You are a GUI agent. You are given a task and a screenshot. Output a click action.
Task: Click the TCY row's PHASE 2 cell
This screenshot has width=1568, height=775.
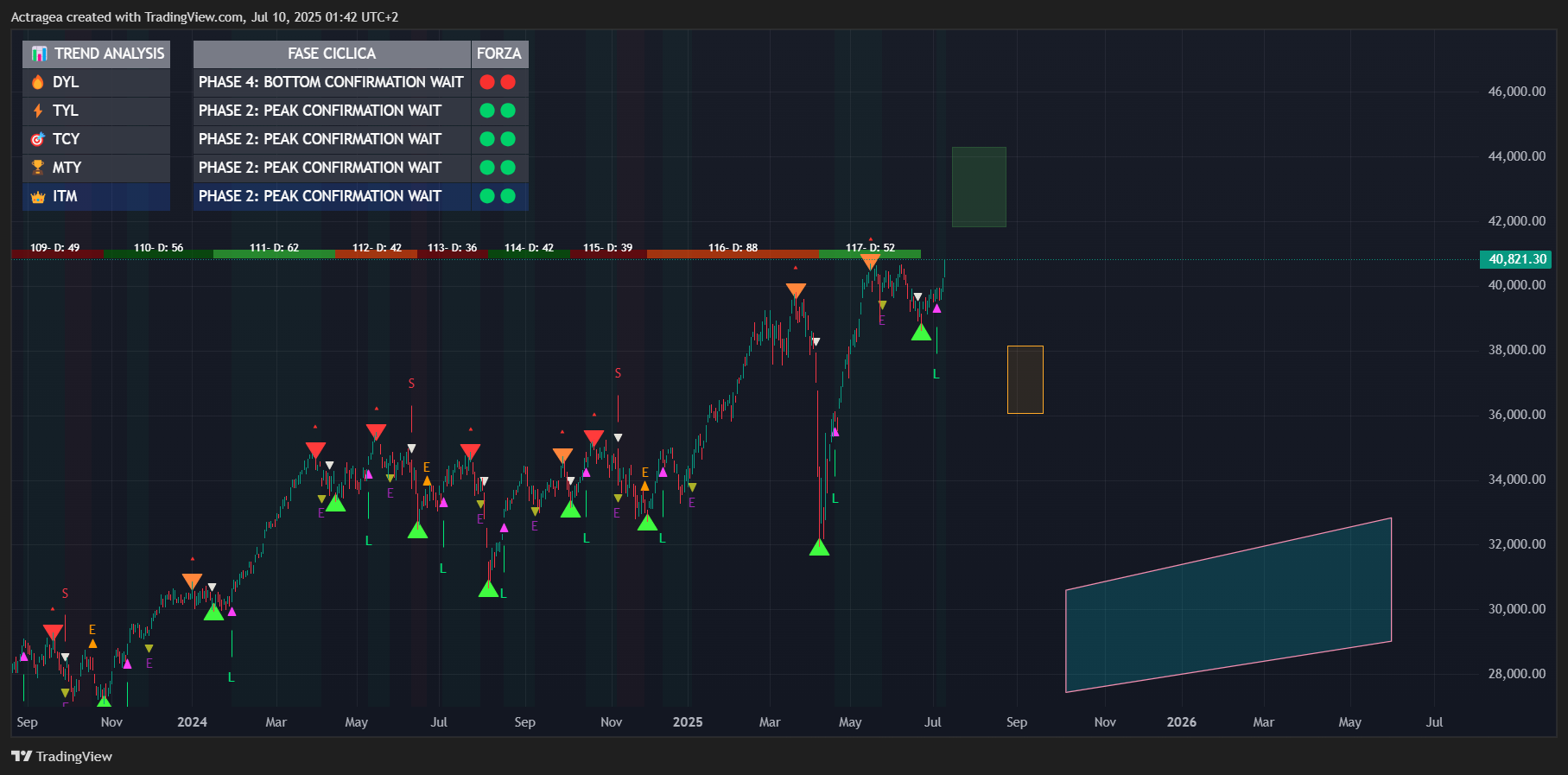coord(332,139)
